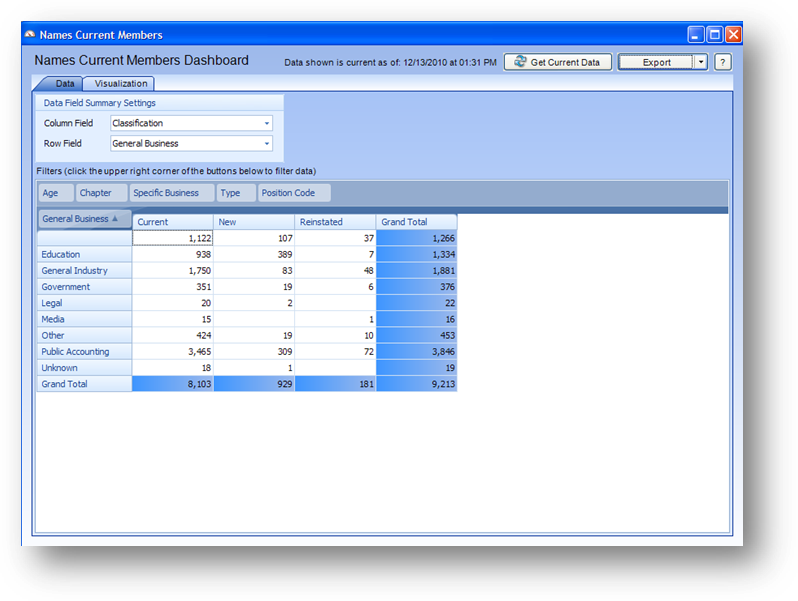The width and height of the screenshot is (798, 601).
Task: Click the Type filter button
Action: click(x=236, y=193)
